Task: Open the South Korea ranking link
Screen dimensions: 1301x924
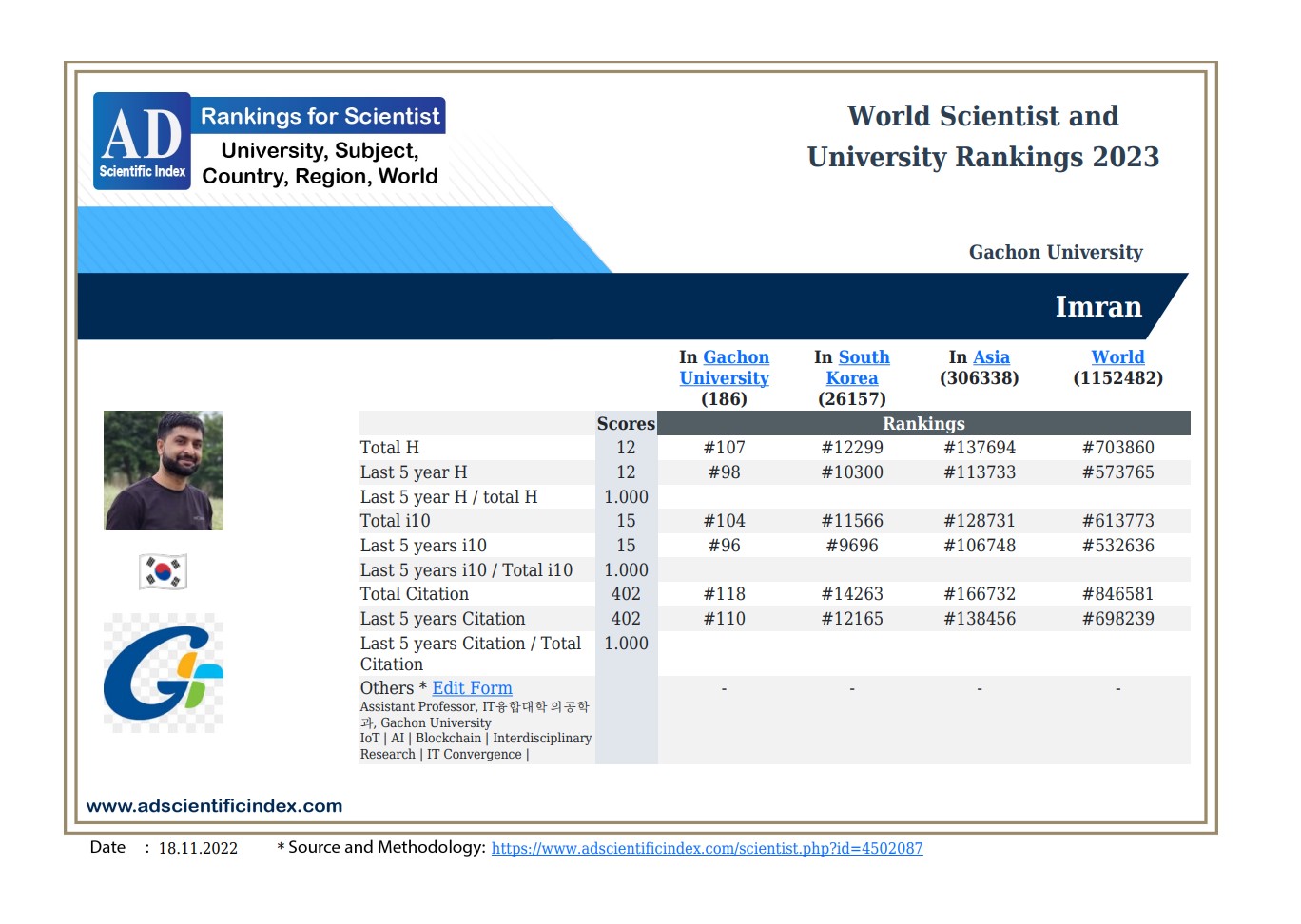Action: tap(853, 368)
